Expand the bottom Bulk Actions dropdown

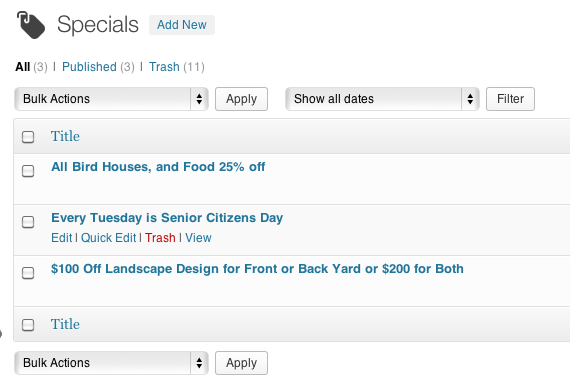[x=111, y=363]
